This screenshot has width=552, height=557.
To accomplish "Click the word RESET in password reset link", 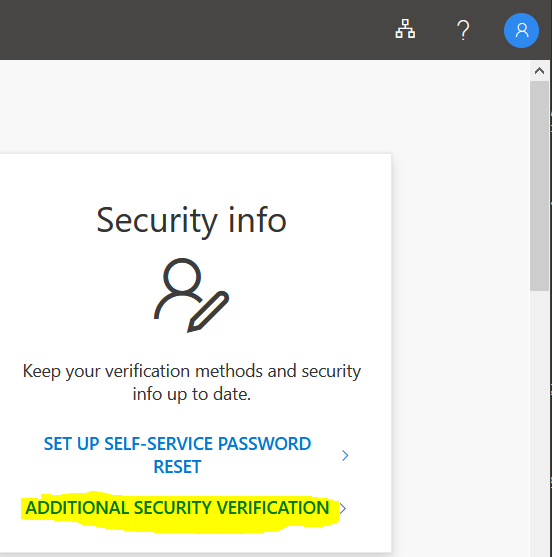I will pos(177,467).
